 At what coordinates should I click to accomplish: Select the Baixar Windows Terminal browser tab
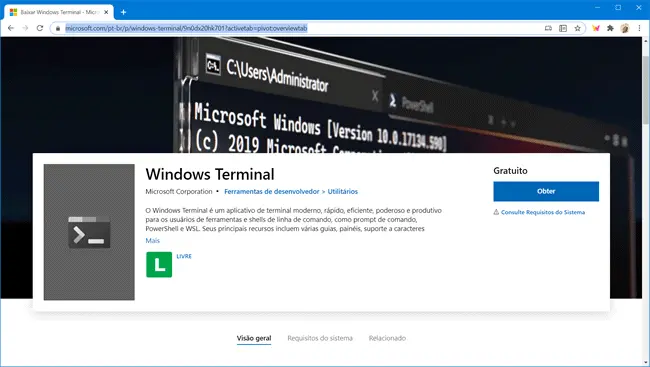click(x=59, y=12)
